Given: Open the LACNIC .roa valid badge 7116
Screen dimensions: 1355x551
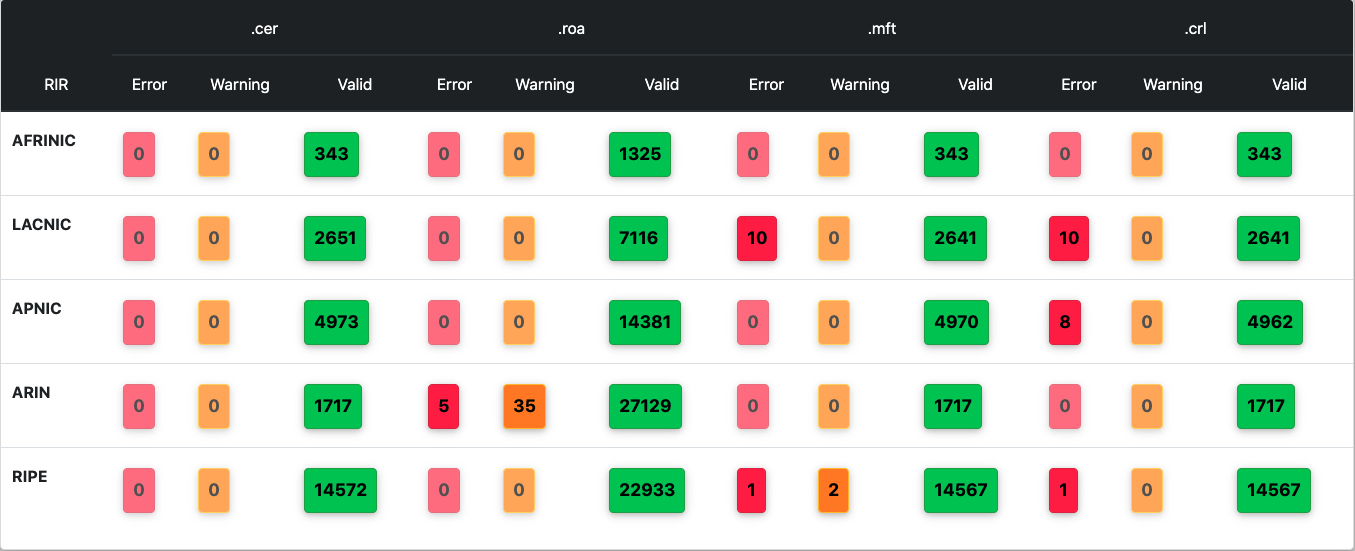Looking at the screenshot, I should click(637, 238).
